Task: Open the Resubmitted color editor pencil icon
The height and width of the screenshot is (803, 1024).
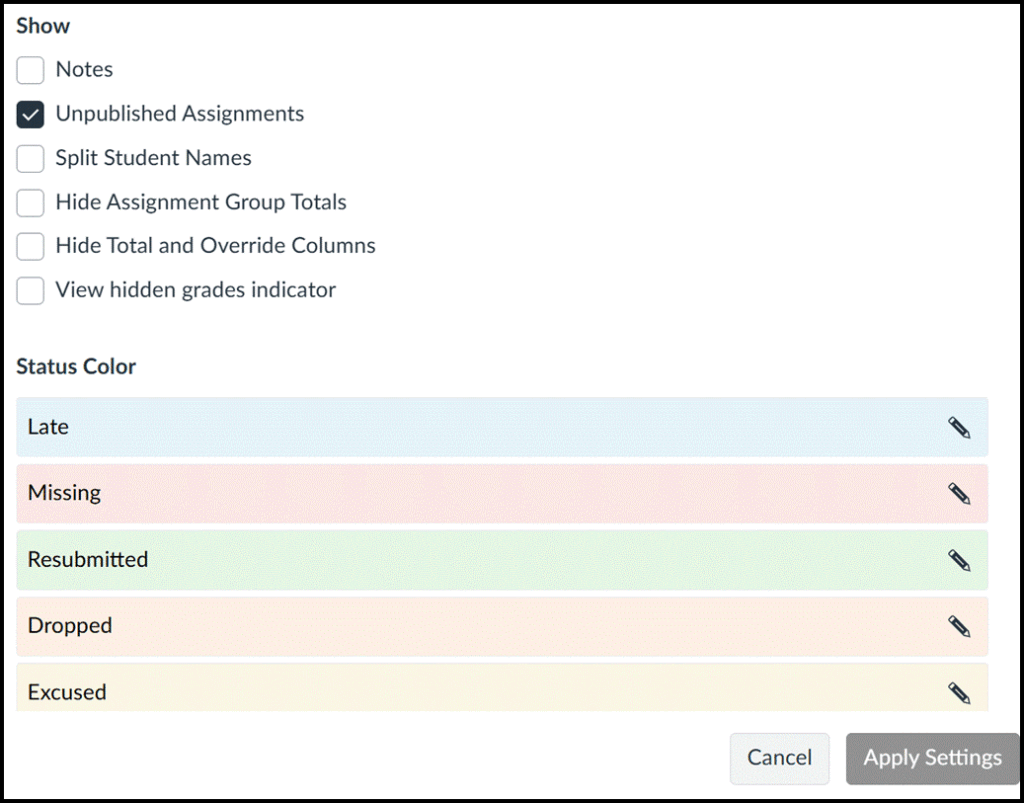Action: point(959,560)
